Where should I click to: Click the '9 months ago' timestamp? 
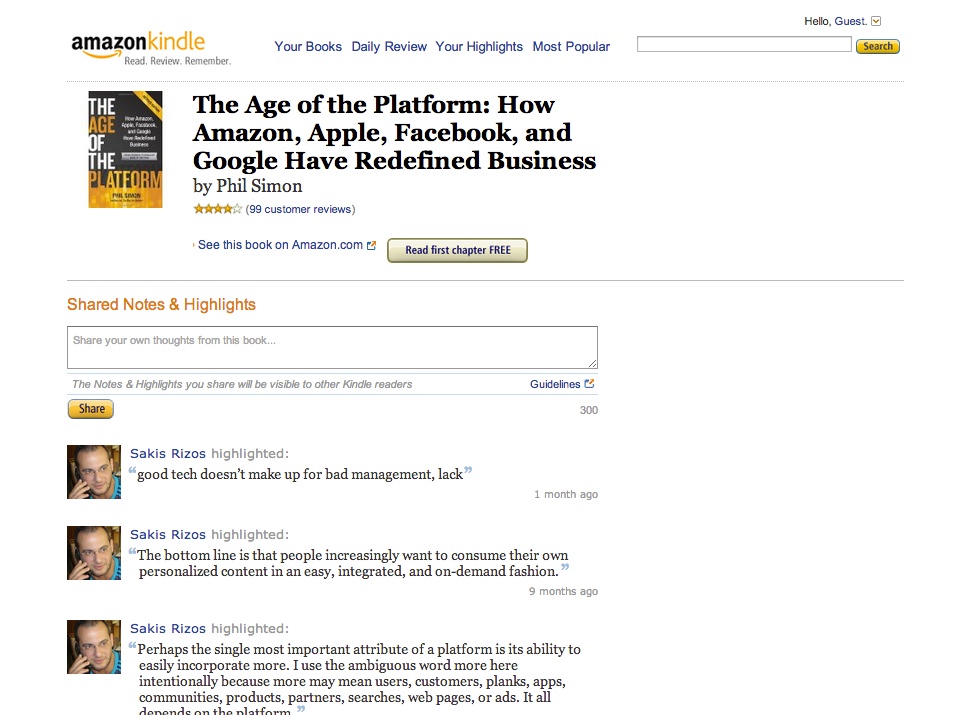[x=563, y=591]
